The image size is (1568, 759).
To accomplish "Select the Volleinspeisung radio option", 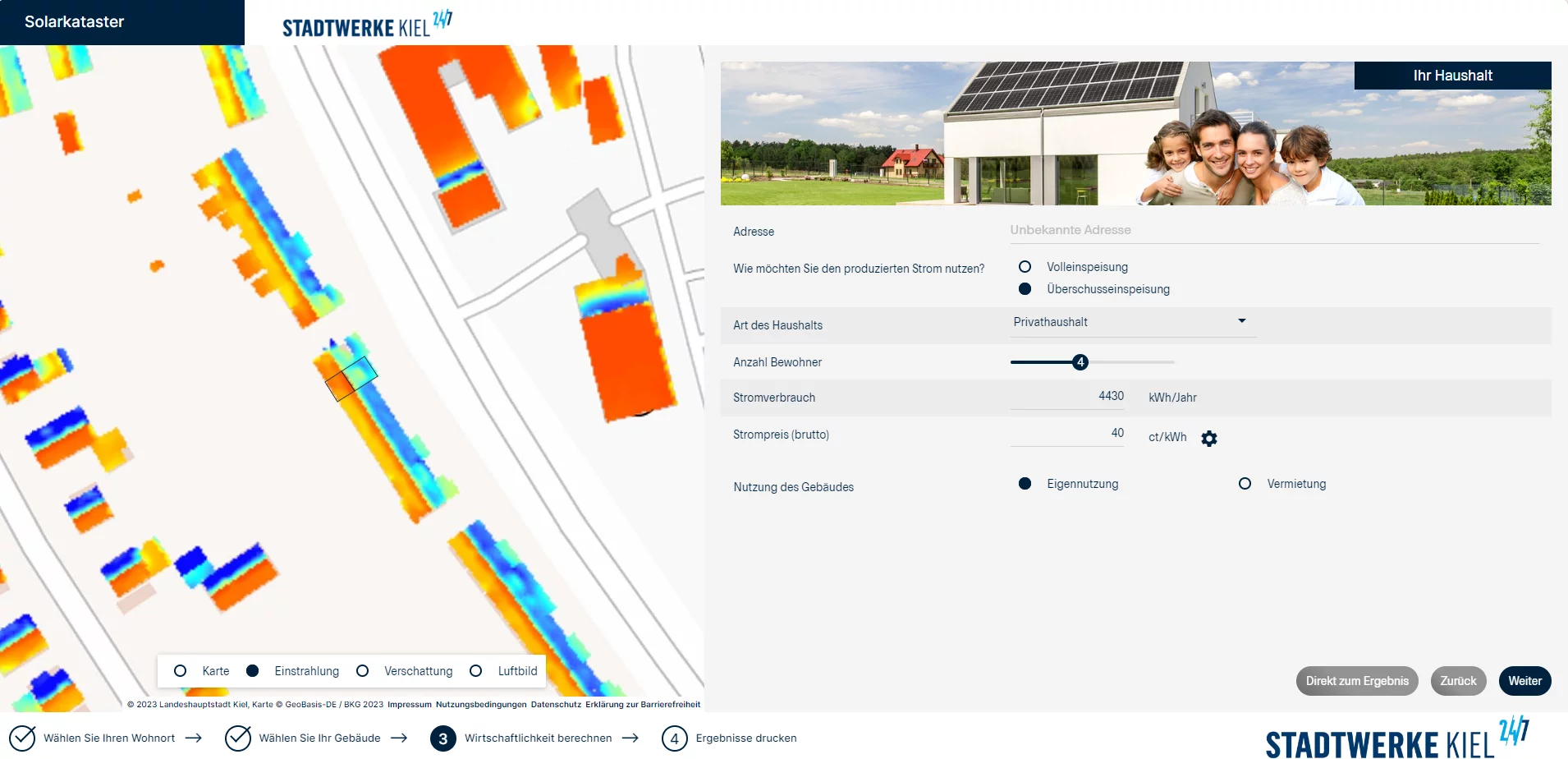I will pos(1025,267).
